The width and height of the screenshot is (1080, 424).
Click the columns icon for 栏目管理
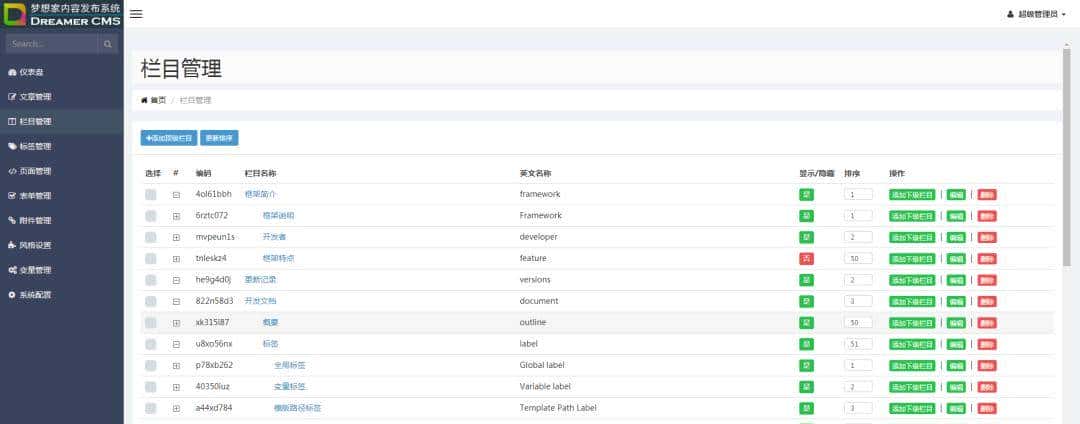pyautogui.click(x=12, y=122)
